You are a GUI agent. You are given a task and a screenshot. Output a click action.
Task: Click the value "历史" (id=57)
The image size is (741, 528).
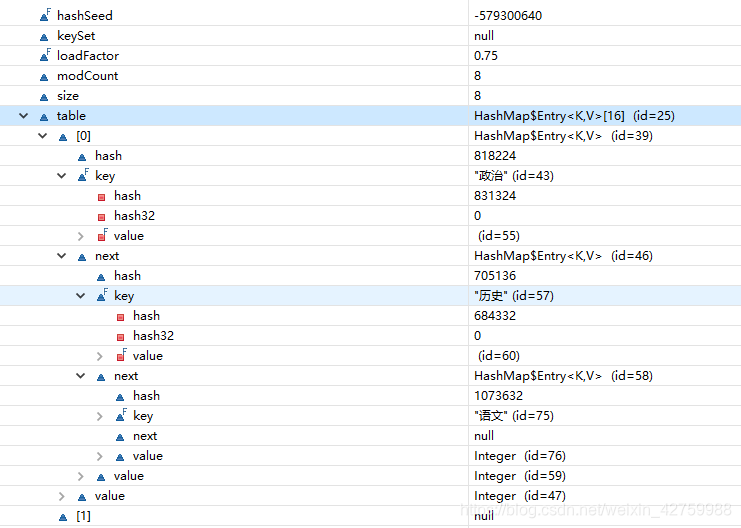coord(514,296)
